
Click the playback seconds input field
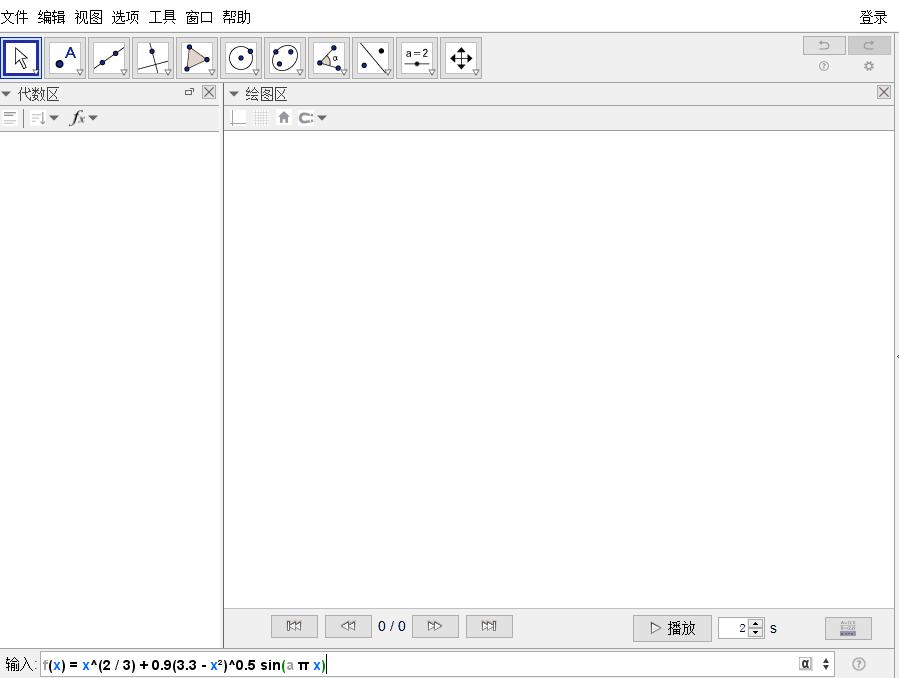733,628
